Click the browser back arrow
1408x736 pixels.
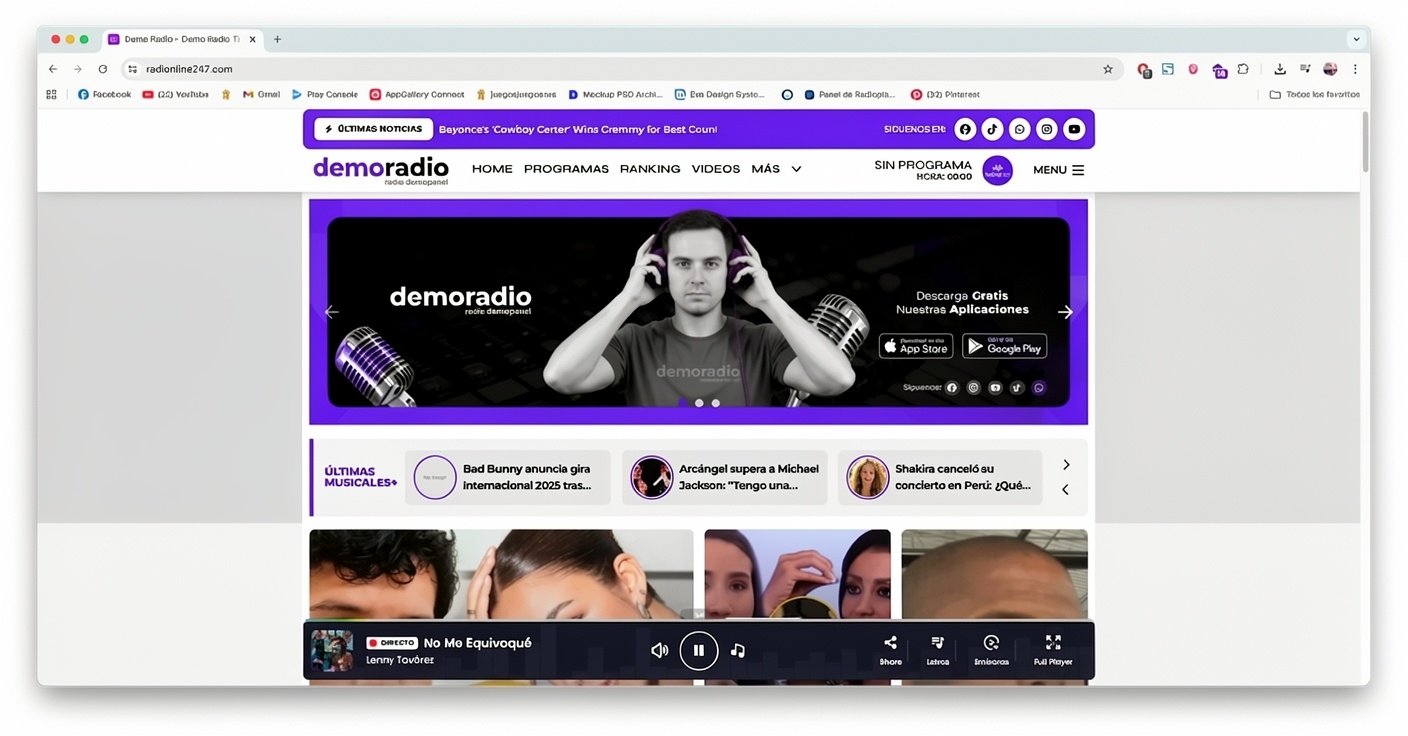pyautogui.click(x=53, y=69)
